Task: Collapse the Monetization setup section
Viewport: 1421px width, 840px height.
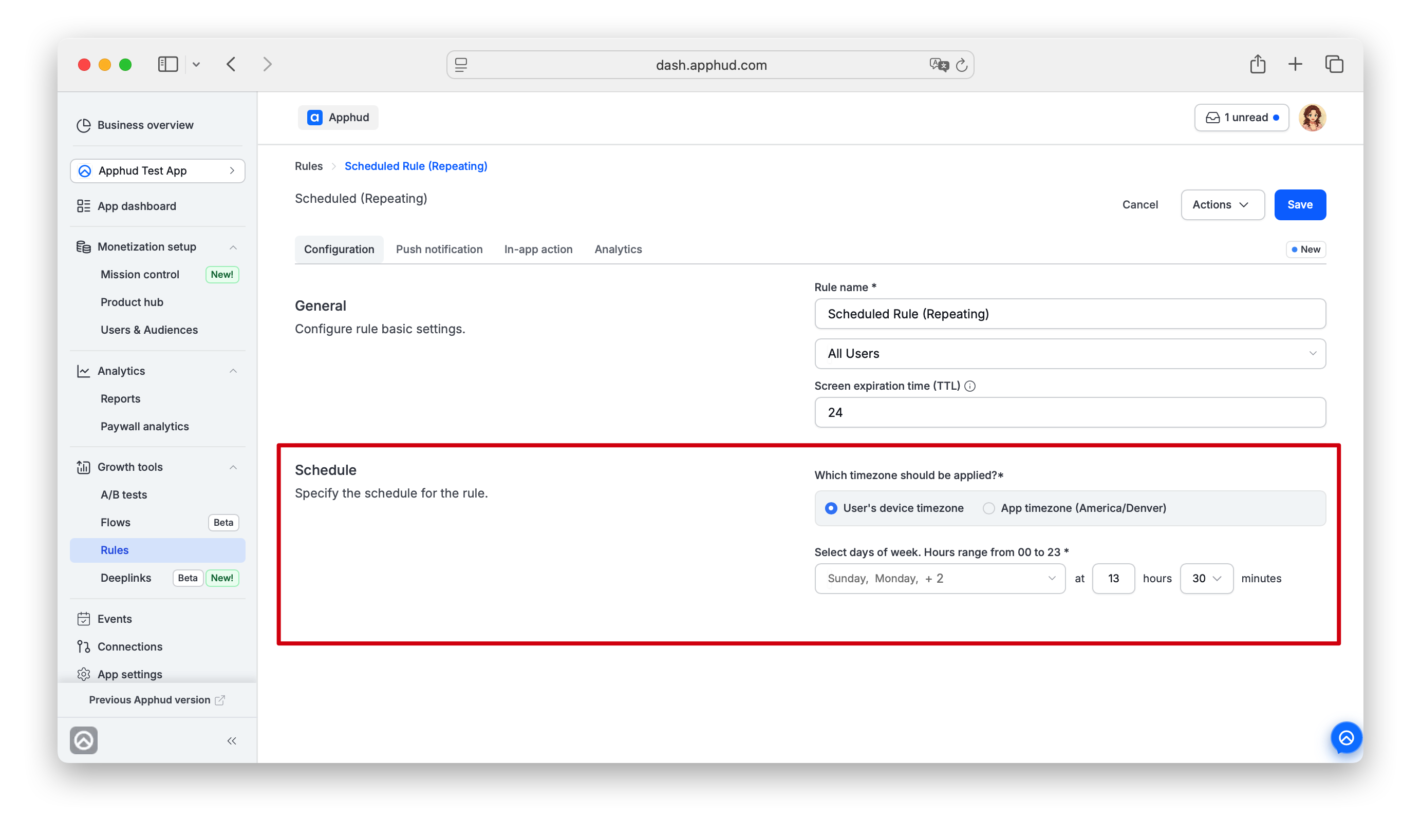Action: [233, 247]
